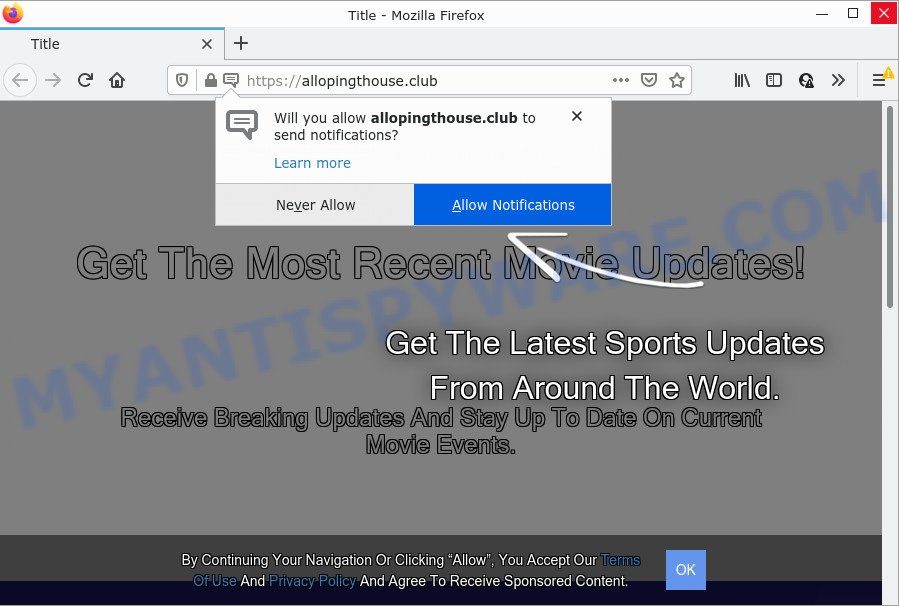Open the Firefox hamburger menu
Screen dimensions: 899x606
879,80
